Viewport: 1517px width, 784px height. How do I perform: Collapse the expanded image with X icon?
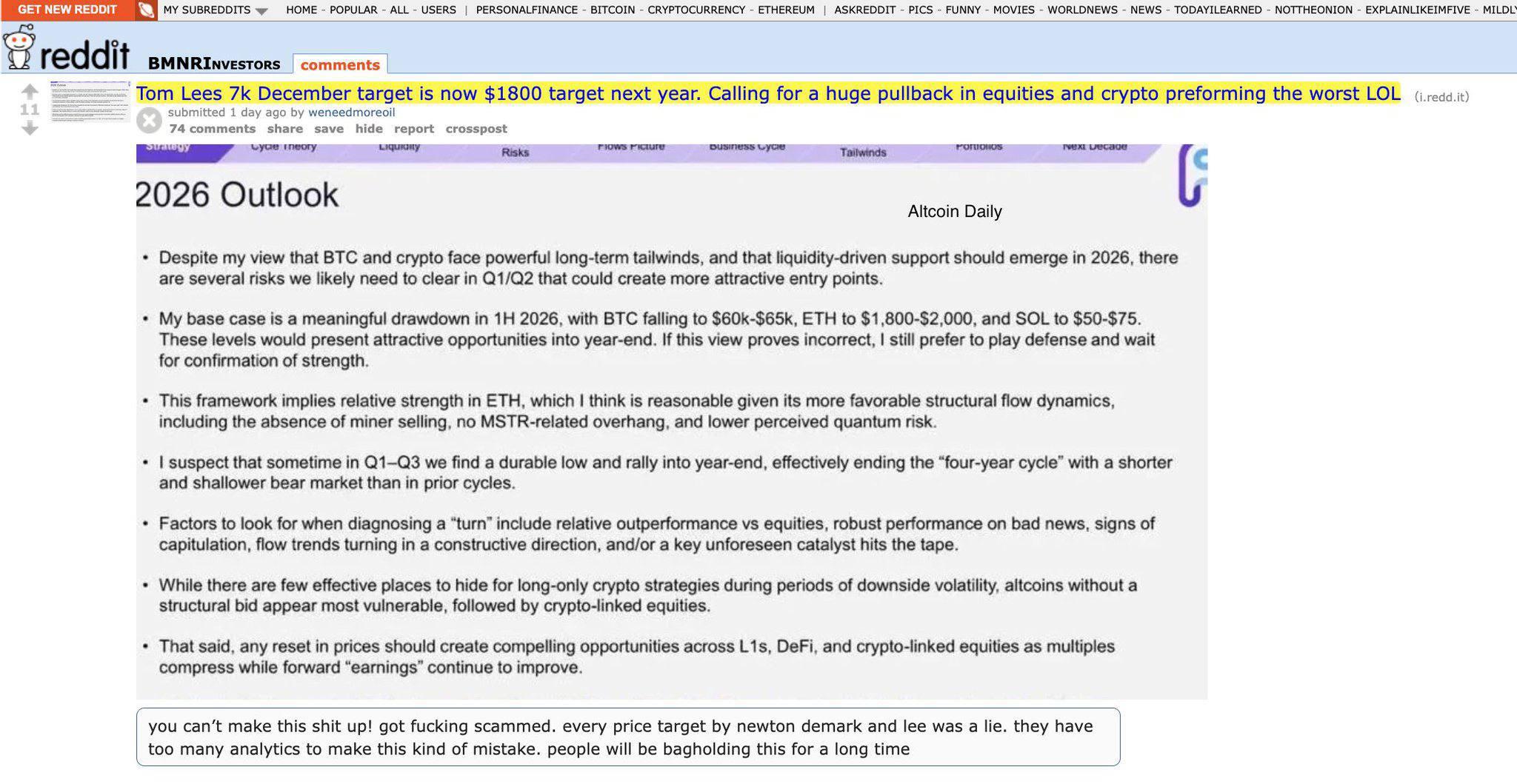[x=149, y=120]
